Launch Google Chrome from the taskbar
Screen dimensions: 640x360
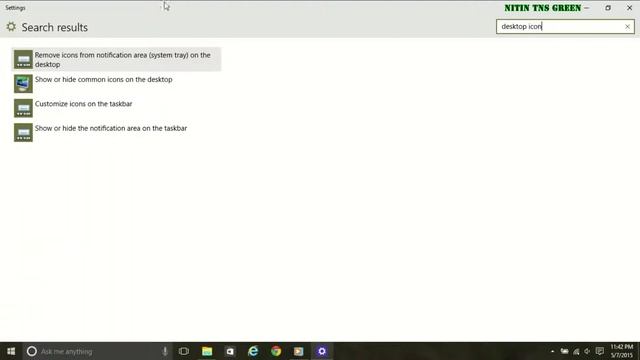pyautogui.click(x=276, y=351)
